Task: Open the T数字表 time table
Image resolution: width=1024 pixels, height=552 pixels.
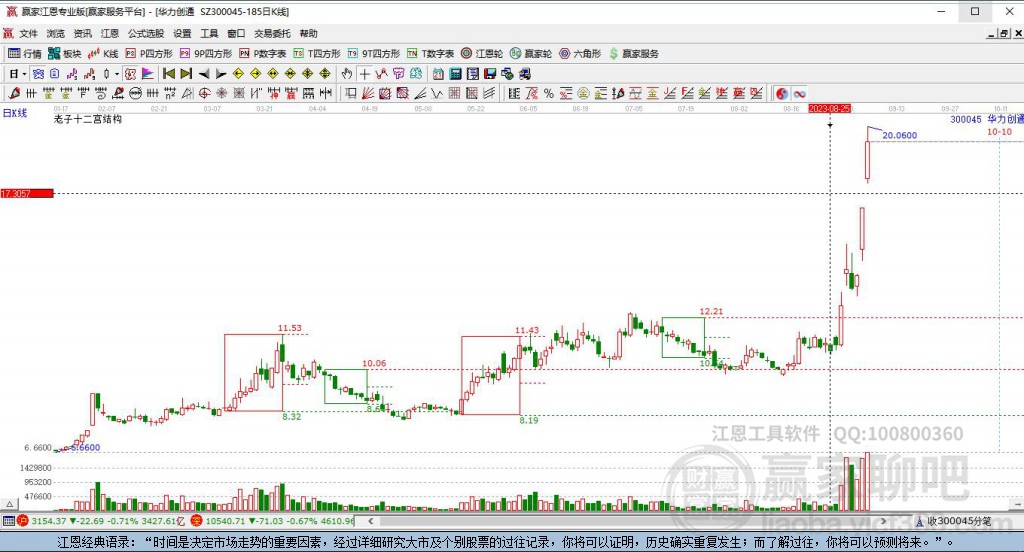Action: coord(430,54)
